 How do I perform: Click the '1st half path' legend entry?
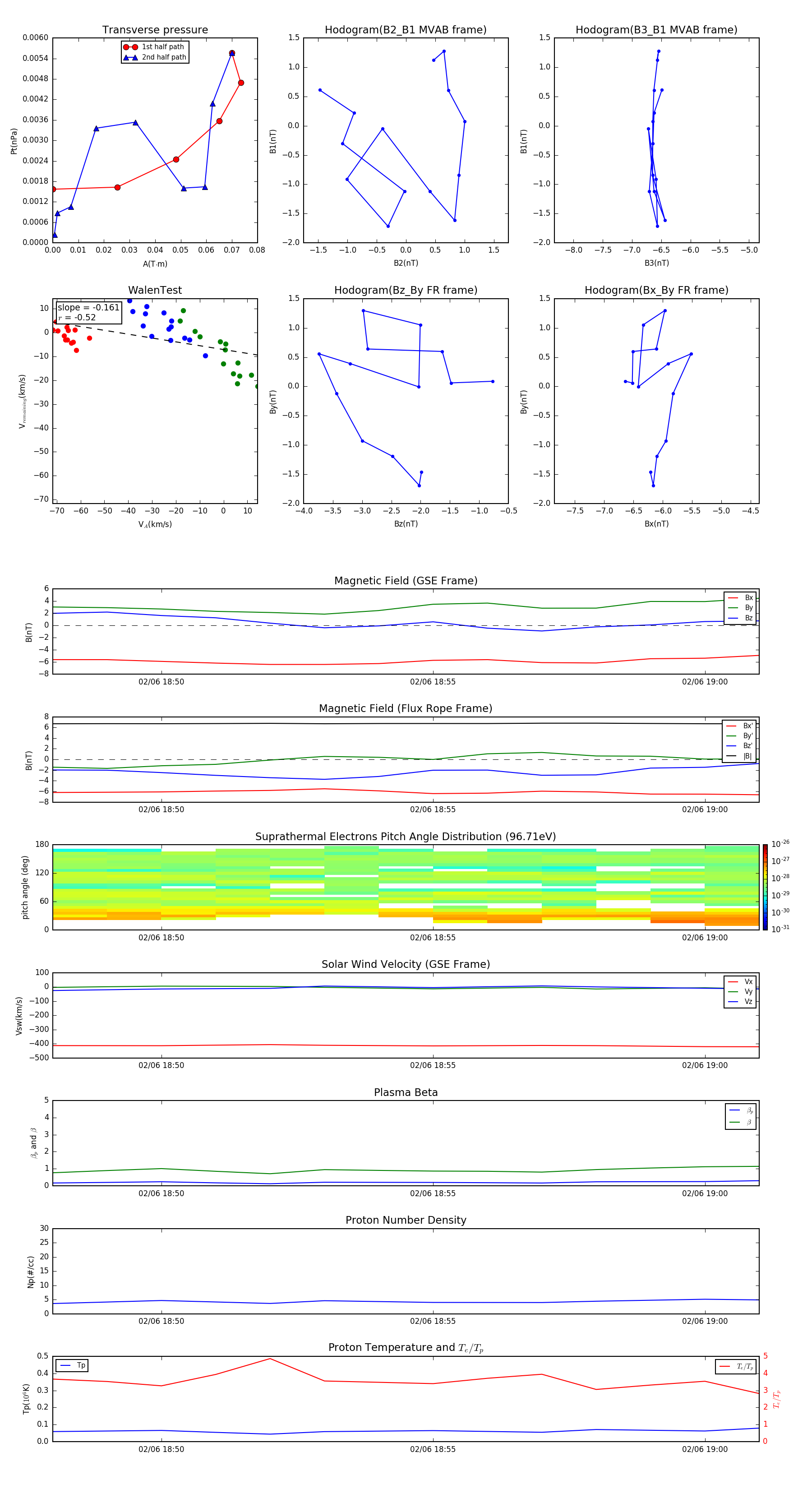click(154, 47)
